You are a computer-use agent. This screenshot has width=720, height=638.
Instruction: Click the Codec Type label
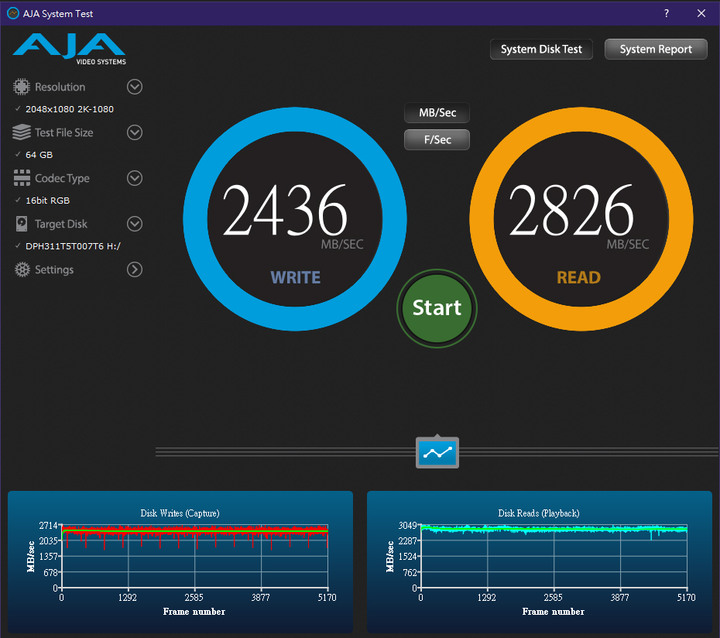[x=62, y=178]
